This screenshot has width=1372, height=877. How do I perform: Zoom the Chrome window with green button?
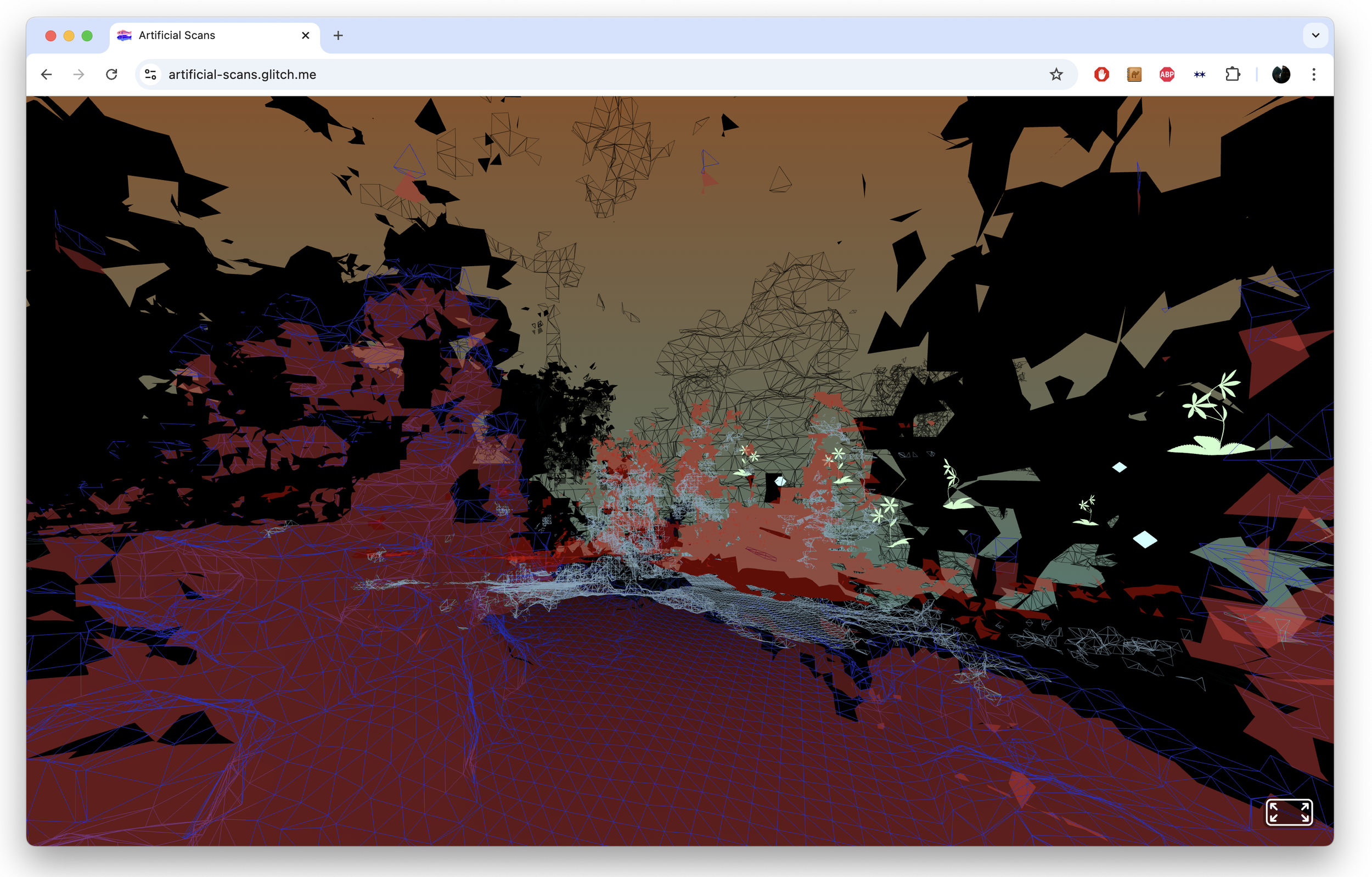click(x=87, y=35)
